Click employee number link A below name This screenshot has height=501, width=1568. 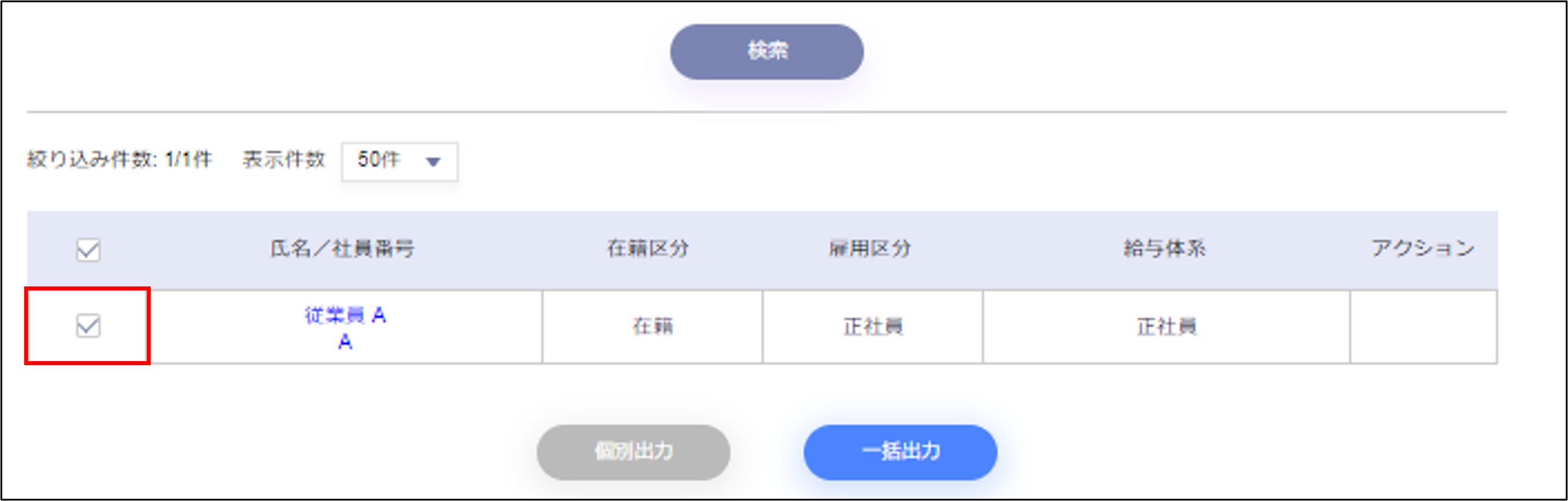tap(345, 342)
